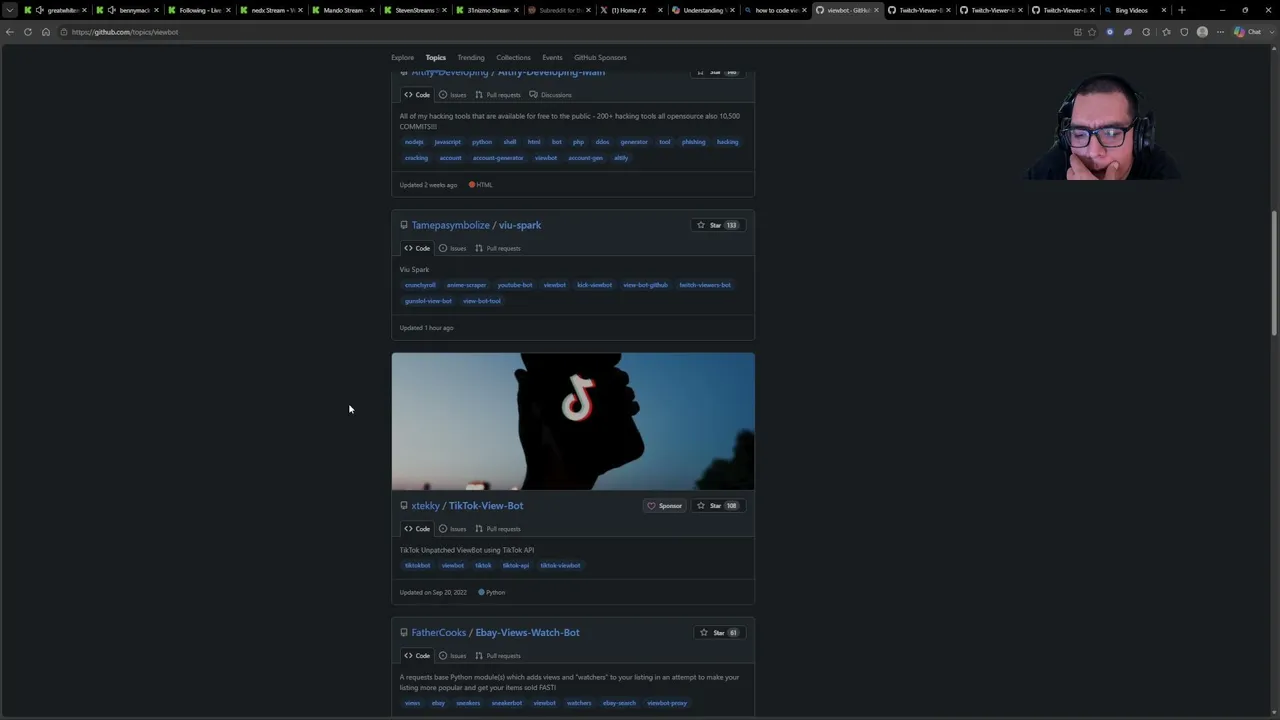
Task: Open the Events navigation link
Action: [552, 57]
